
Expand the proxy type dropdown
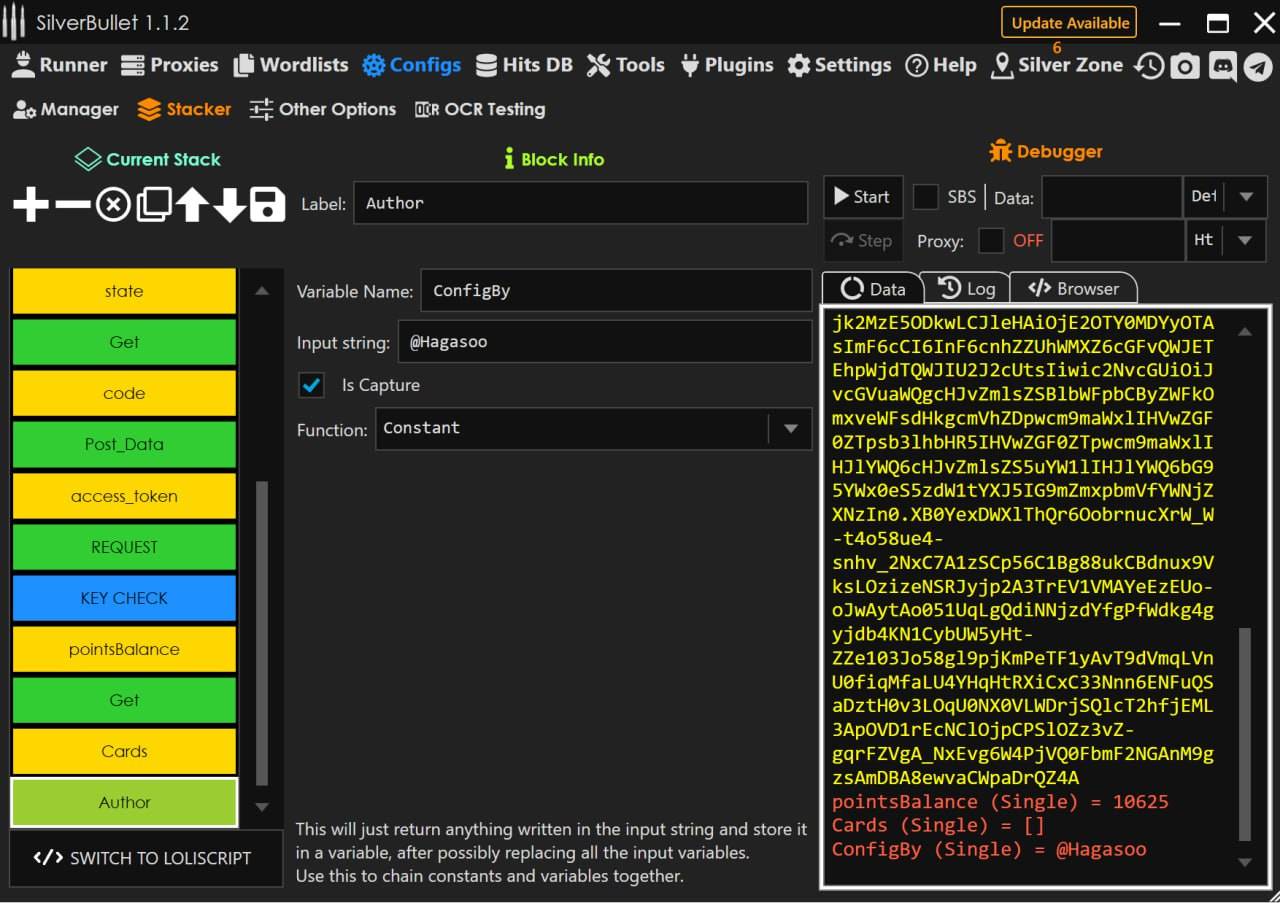[1246, 240]
